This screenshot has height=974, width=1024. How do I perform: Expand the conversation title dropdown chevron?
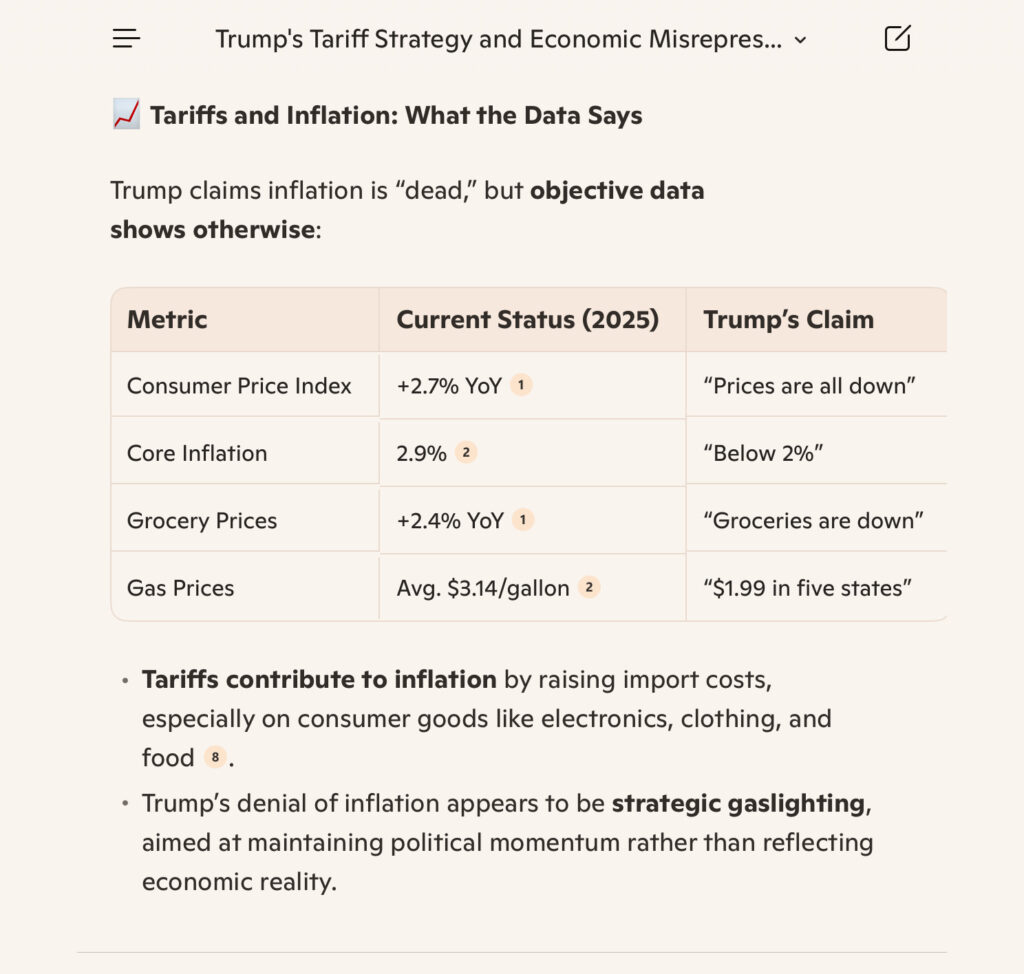click(x=800, y=40)
